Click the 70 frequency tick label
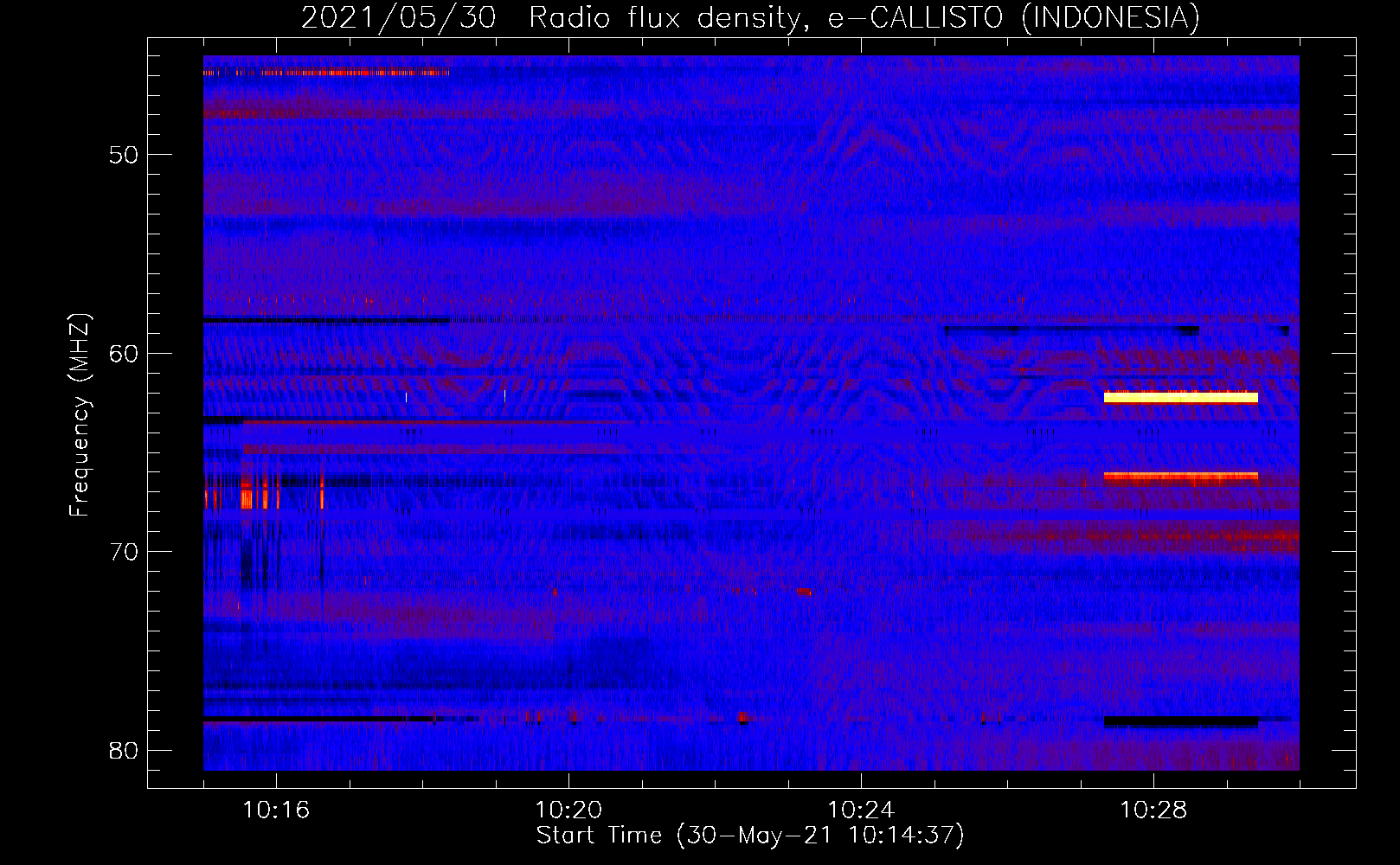 pyautogui.click(x=124, y=552)
